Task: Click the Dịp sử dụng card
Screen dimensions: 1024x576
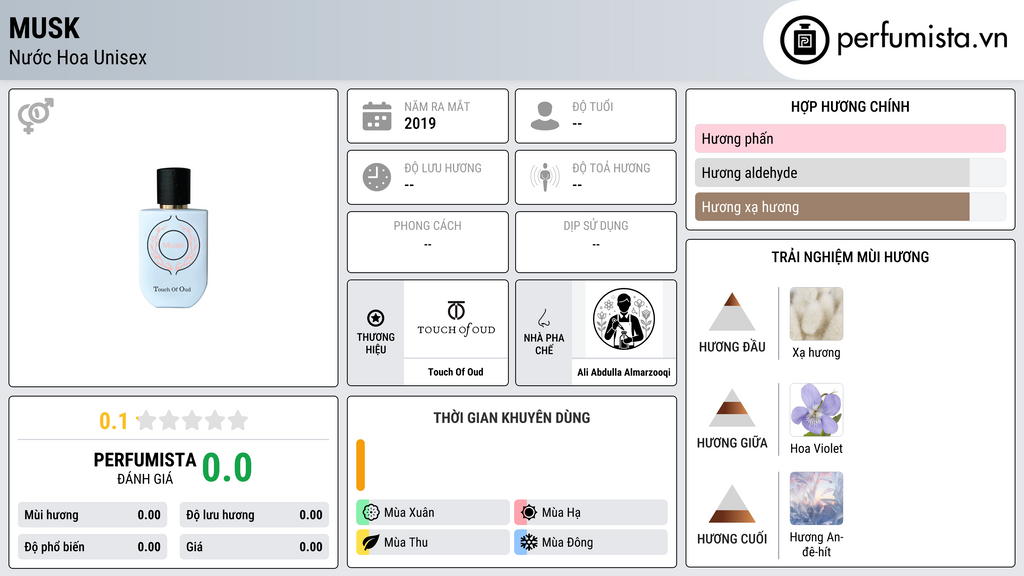Action: (596, 242)
